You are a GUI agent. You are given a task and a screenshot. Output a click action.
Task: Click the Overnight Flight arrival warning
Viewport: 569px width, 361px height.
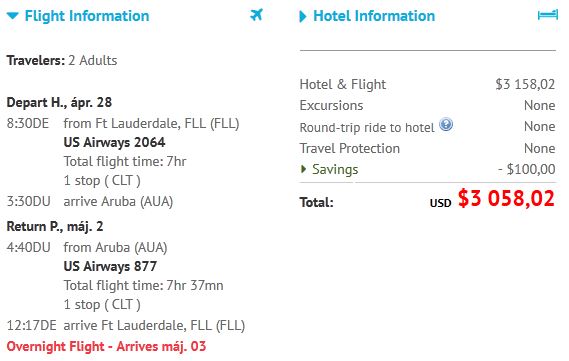click(106, 346)
